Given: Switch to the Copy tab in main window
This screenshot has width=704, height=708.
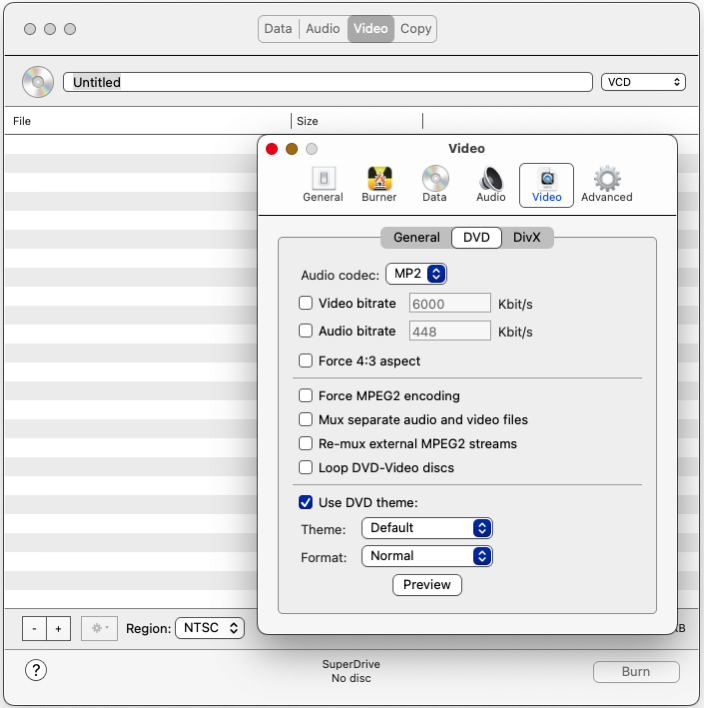Looking at the screenshot, I should (x=416, y=29).
